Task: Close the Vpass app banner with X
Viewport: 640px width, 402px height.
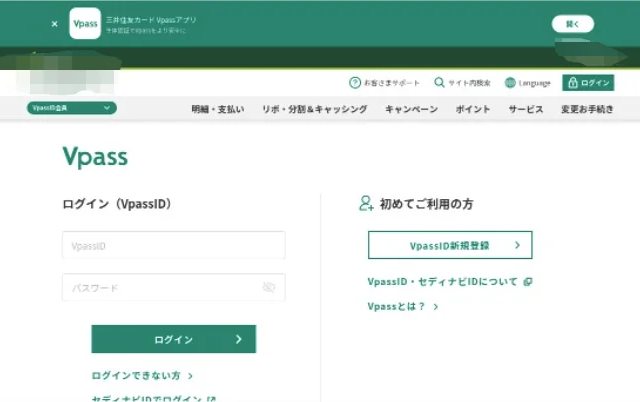Action: (x=54, y=23)
